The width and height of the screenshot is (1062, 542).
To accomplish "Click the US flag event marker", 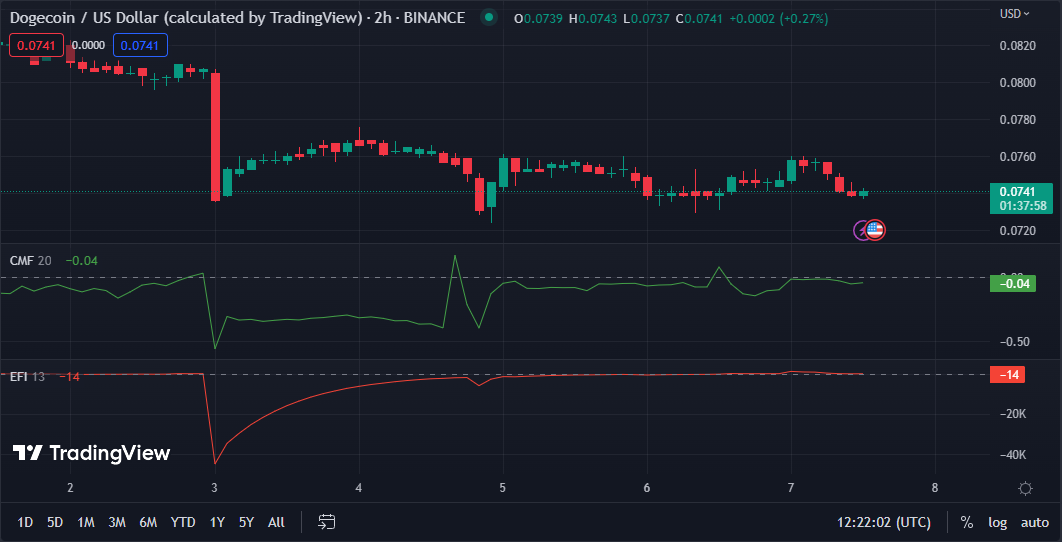I will click(875, 230).
